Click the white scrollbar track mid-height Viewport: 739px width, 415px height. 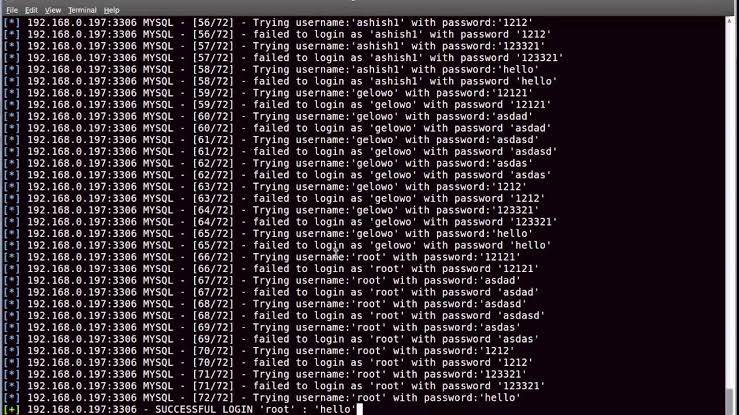(x=729, y=207)
